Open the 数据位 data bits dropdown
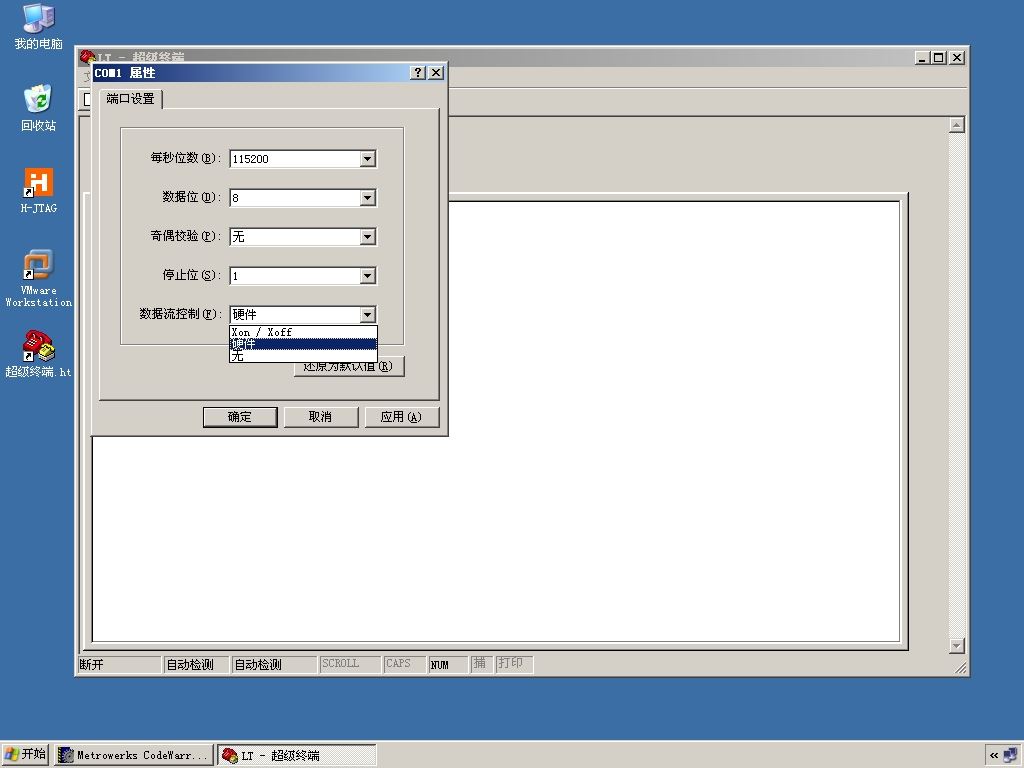Viewport: 1024px width, 768px height. point(368,198)
